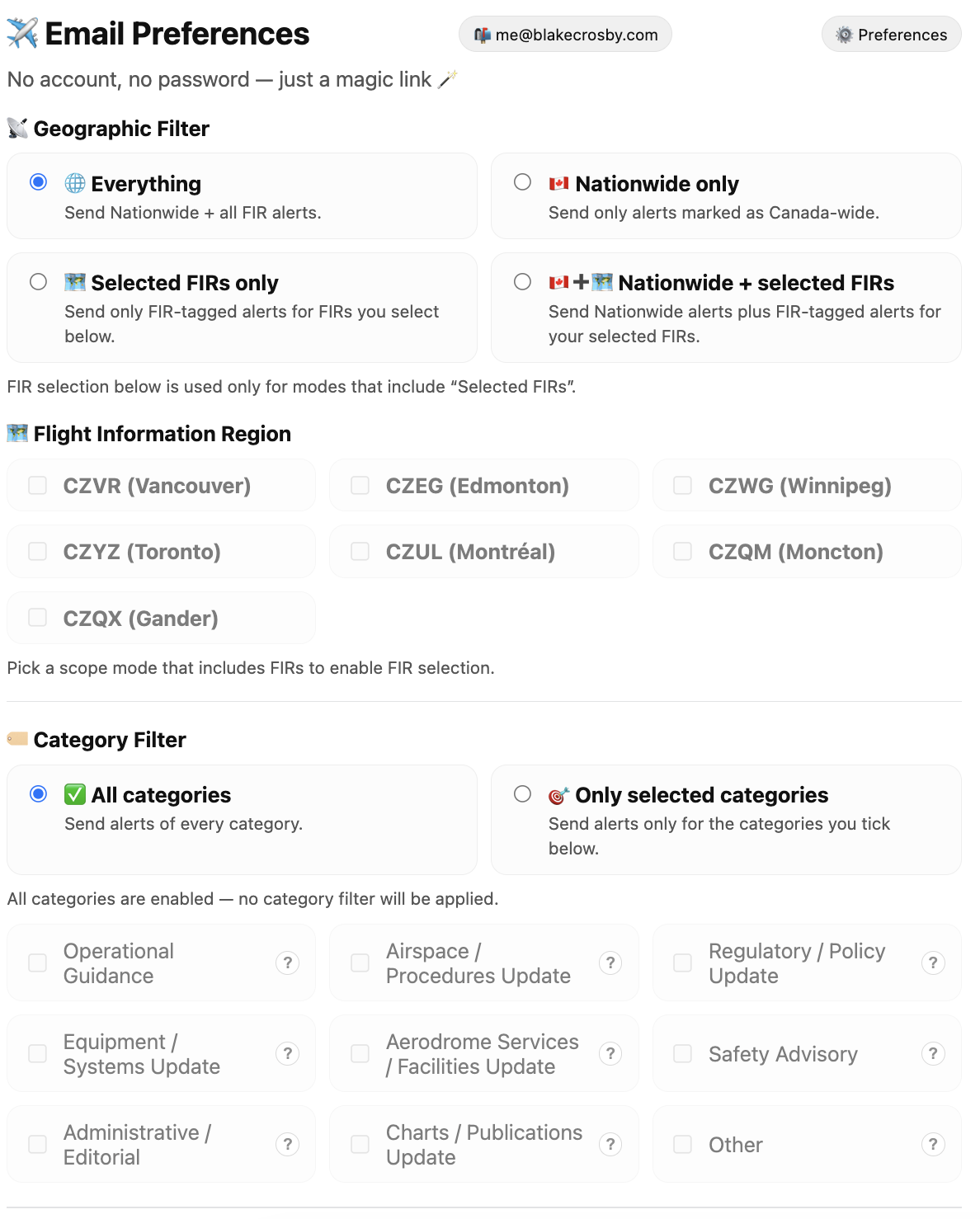
Task: Enable the Safety Advisory category checkbox
Action: point(683,1054)
